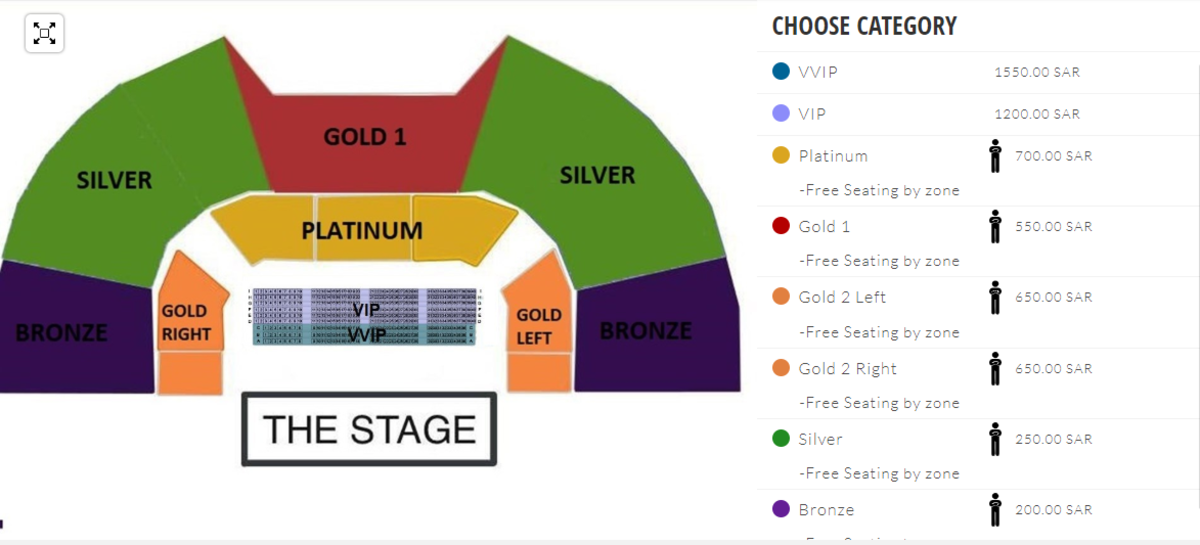Click the VVIP seat rows near stage
Image resolution: width=1200 pixels, height=545 pixels.
click(366, 335)
